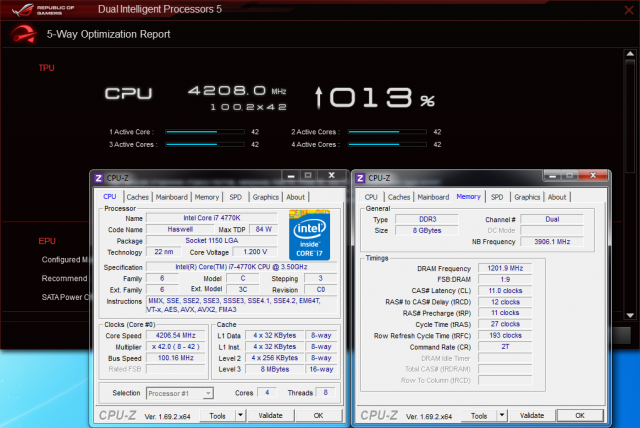This screenshot has height=428, width=640.
Task: Click the Intel inside Core i7 logo
Action: (x=309, y=235)
